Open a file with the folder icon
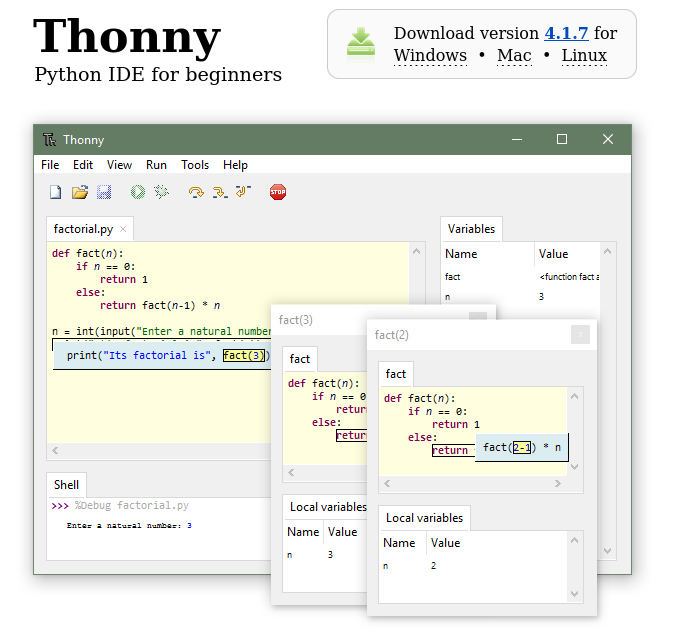This screenshot has width=685, height=634. pyautogui.click(x=80, y=192)
